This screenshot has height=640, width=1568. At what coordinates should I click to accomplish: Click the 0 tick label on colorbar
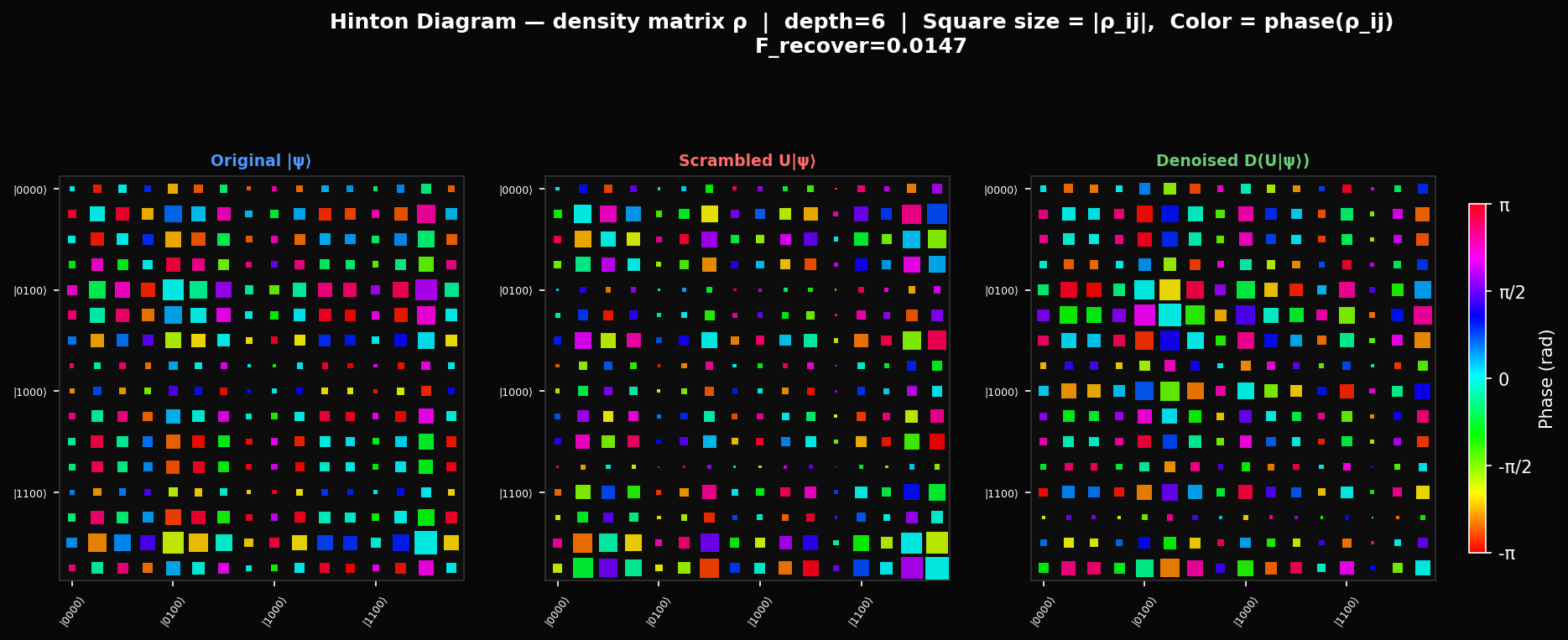1503,380
